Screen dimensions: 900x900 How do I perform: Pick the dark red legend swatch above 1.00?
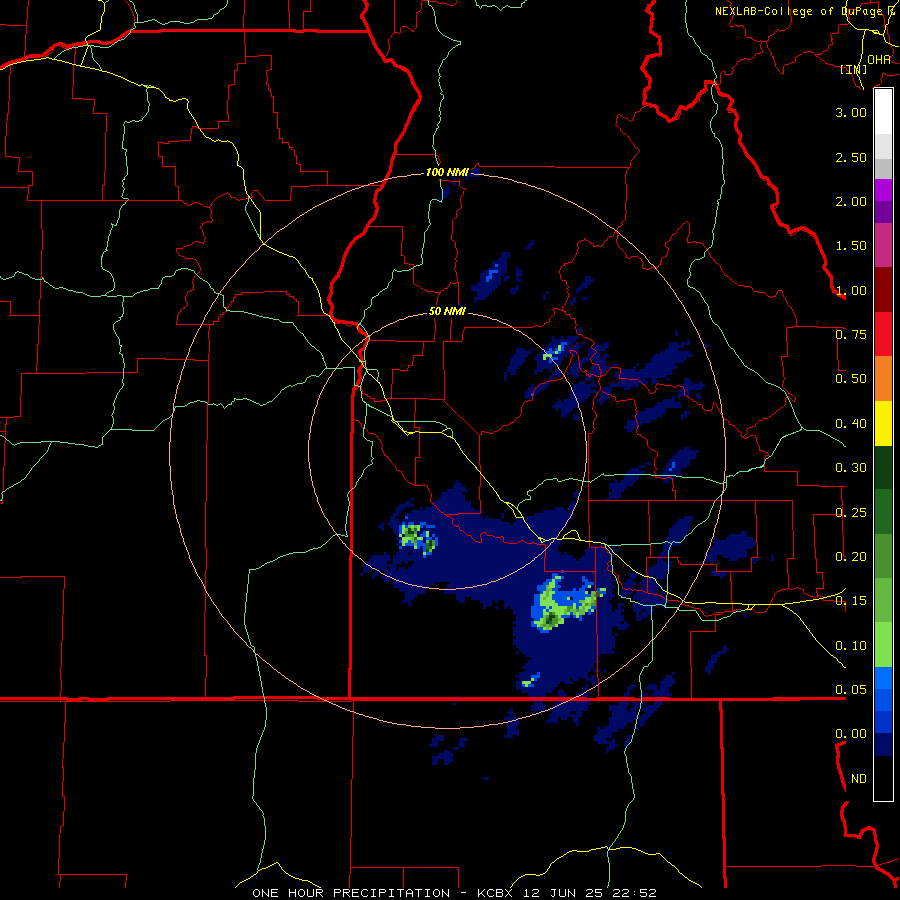click(883, 289)
